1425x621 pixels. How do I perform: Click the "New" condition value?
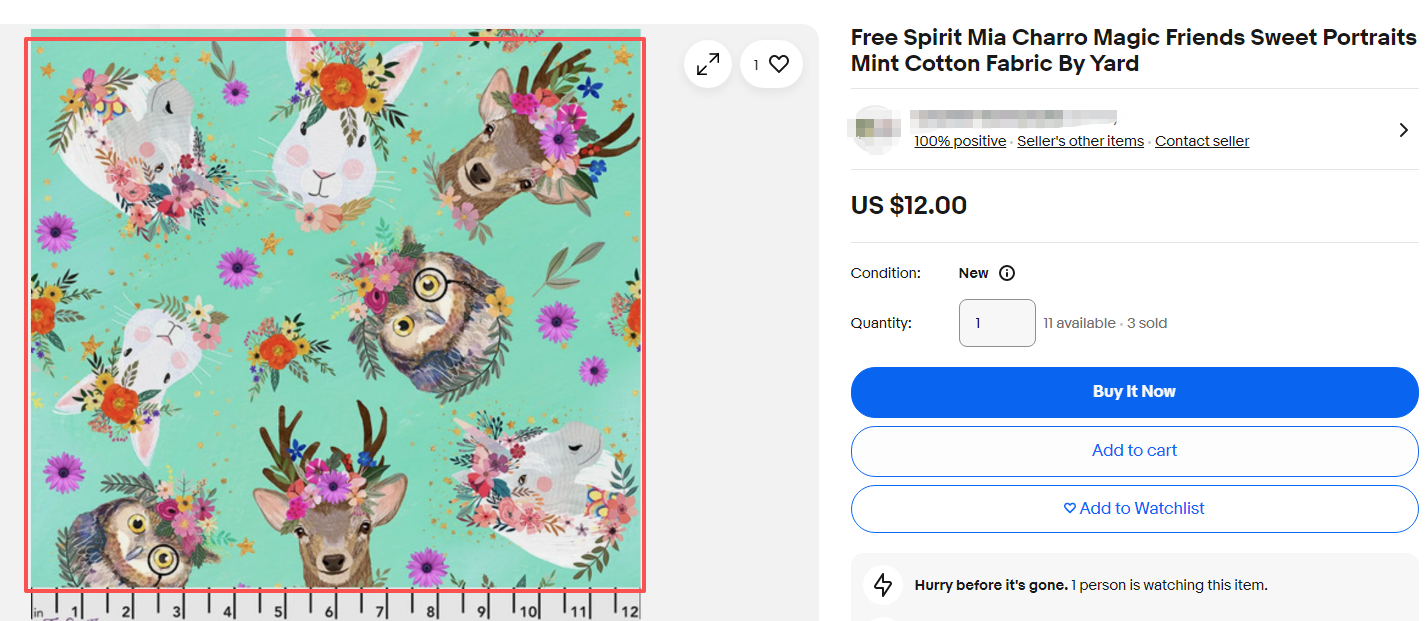[973, 273]
